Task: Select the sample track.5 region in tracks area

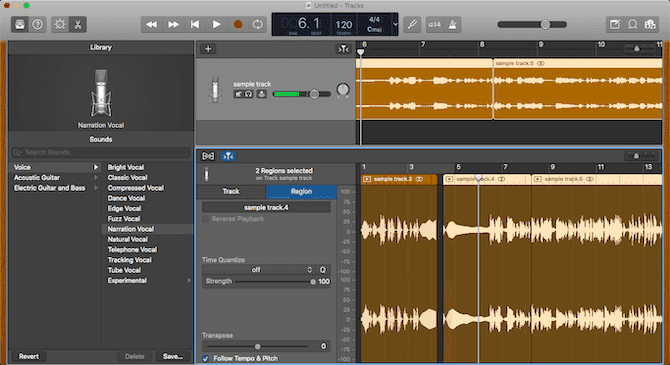Action: coord(578,89)
